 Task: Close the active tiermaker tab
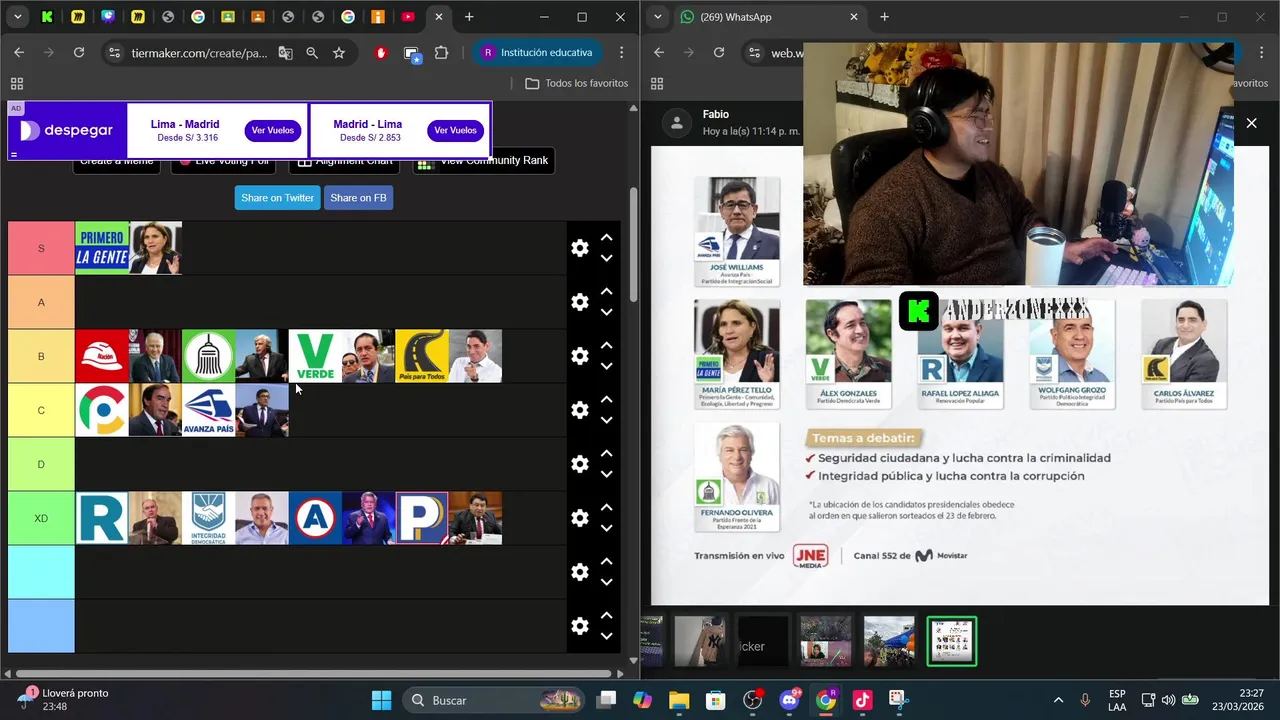tap(438, 17)
